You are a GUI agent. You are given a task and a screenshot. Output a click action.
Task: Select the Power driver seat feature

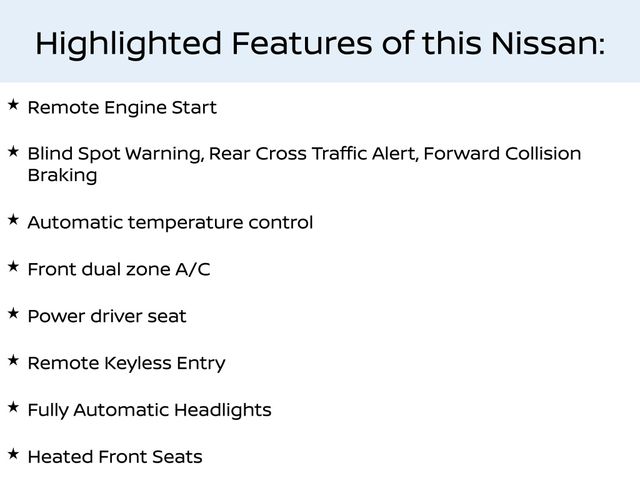pyautogui.click(x=106, y=317)
